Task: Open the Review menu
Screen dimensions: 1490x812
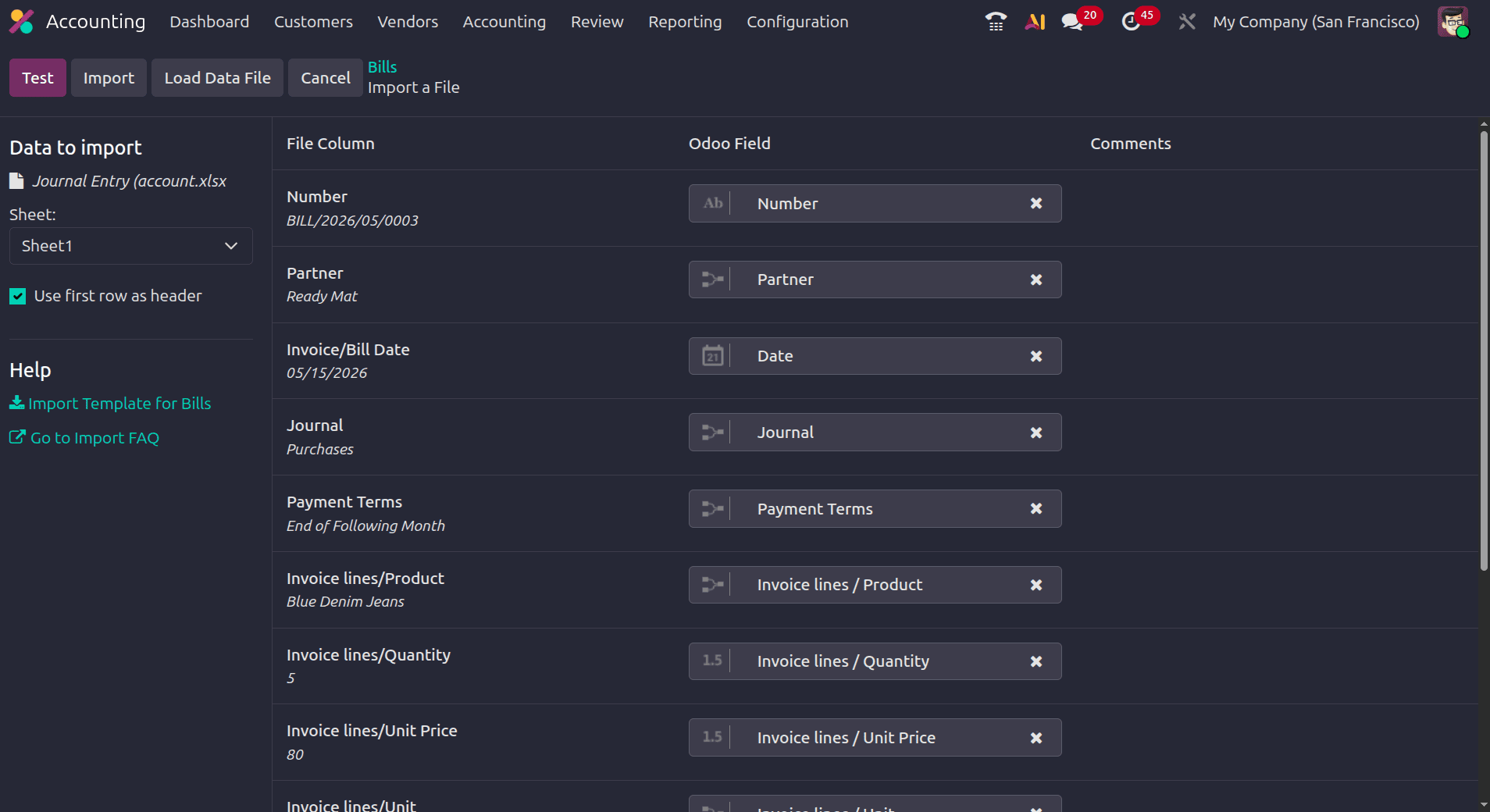Action: (597, 22)
